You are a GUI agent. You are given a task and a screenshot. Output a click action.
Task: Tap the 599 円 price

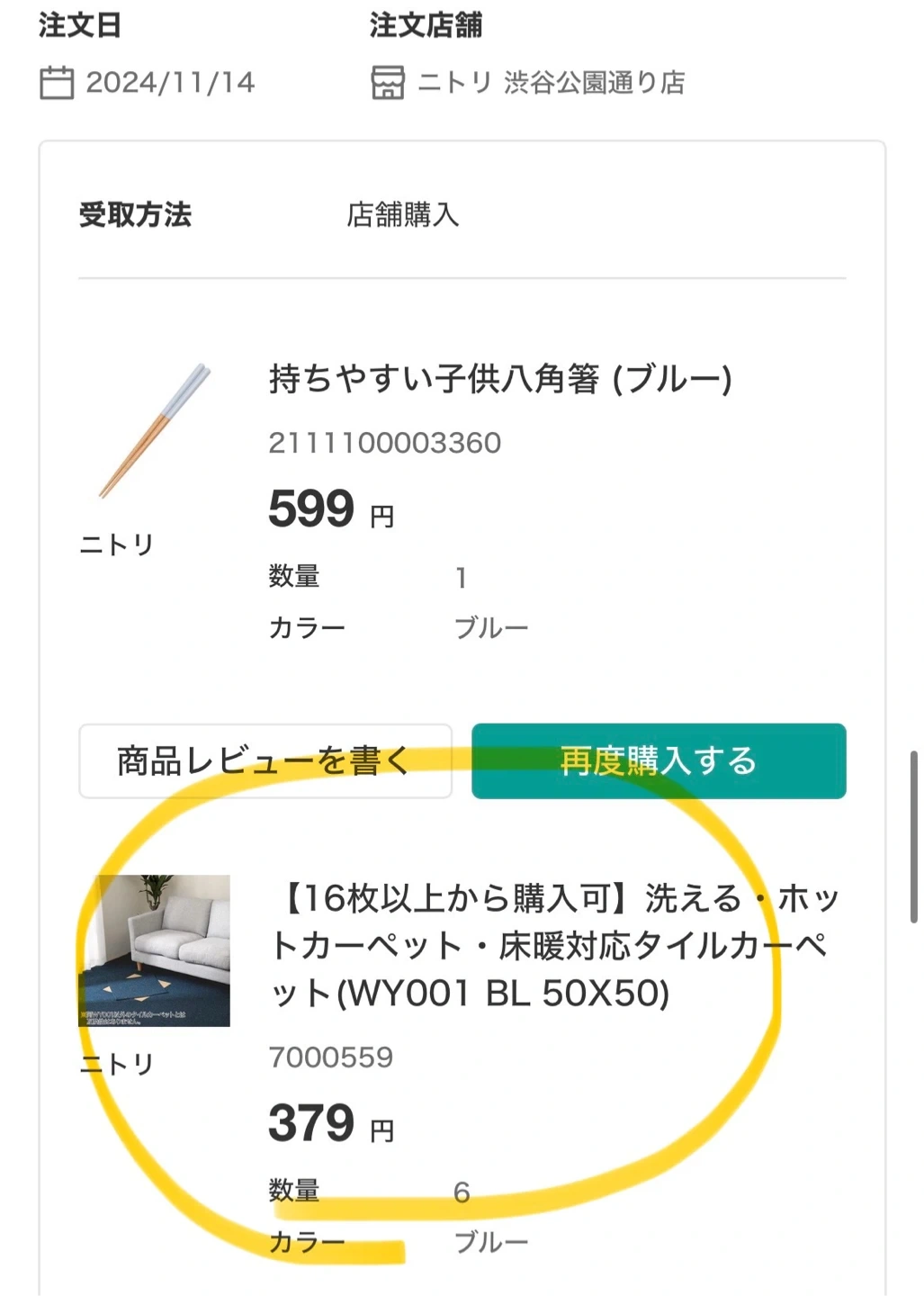[331, 509]
